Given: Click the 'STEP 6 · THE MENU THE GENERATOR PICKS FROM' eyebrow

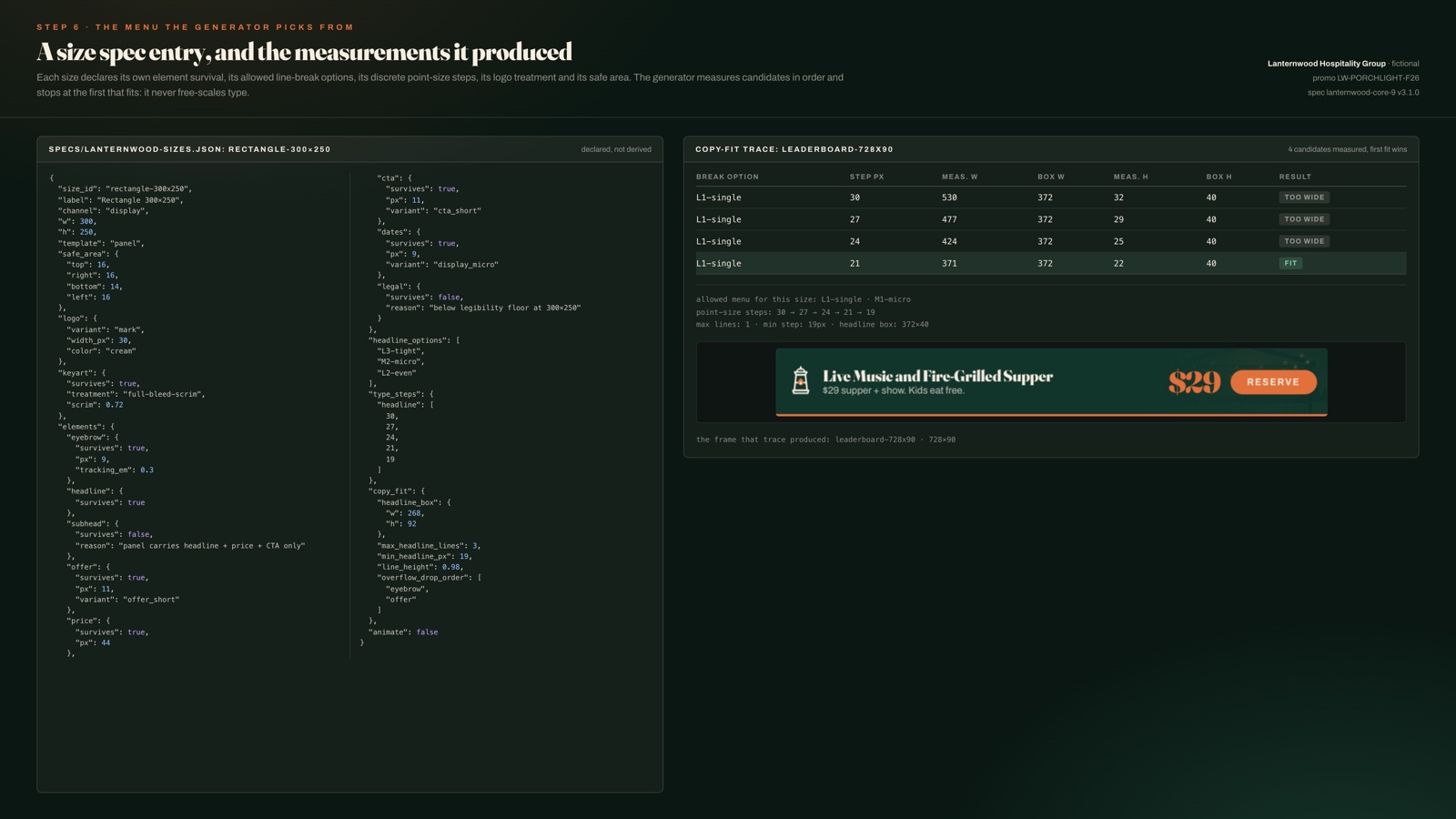Looking at the screenshot, I should click(196, 27).
